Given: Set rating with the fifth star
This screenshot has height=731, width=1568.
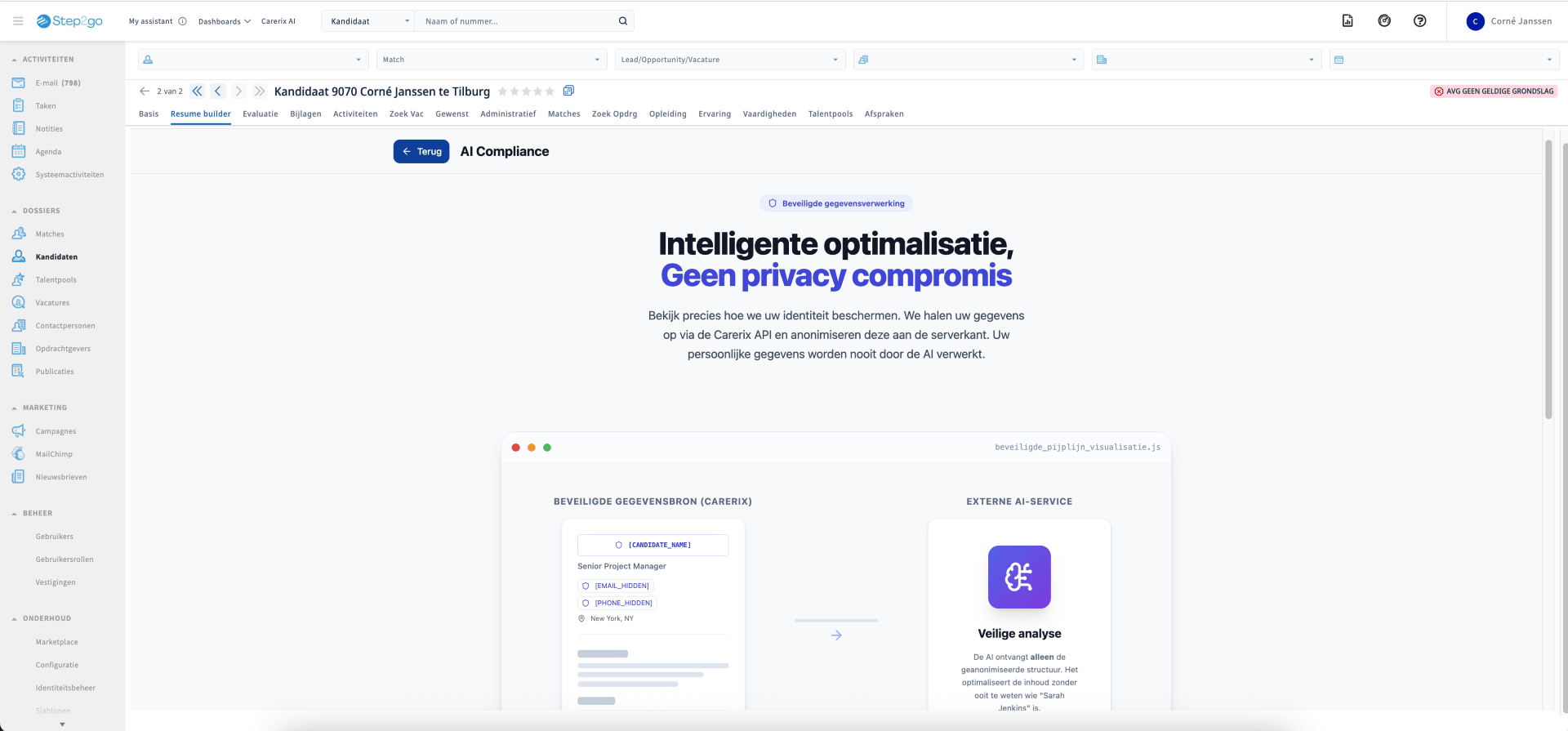Looking at the screenshot, I should click(550, 91).
